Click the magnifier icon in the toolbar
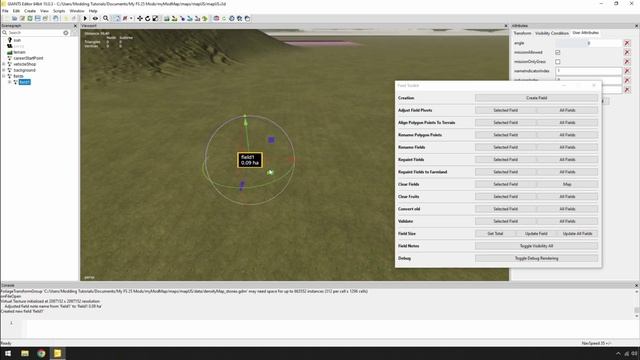 (x=106, y=18)
